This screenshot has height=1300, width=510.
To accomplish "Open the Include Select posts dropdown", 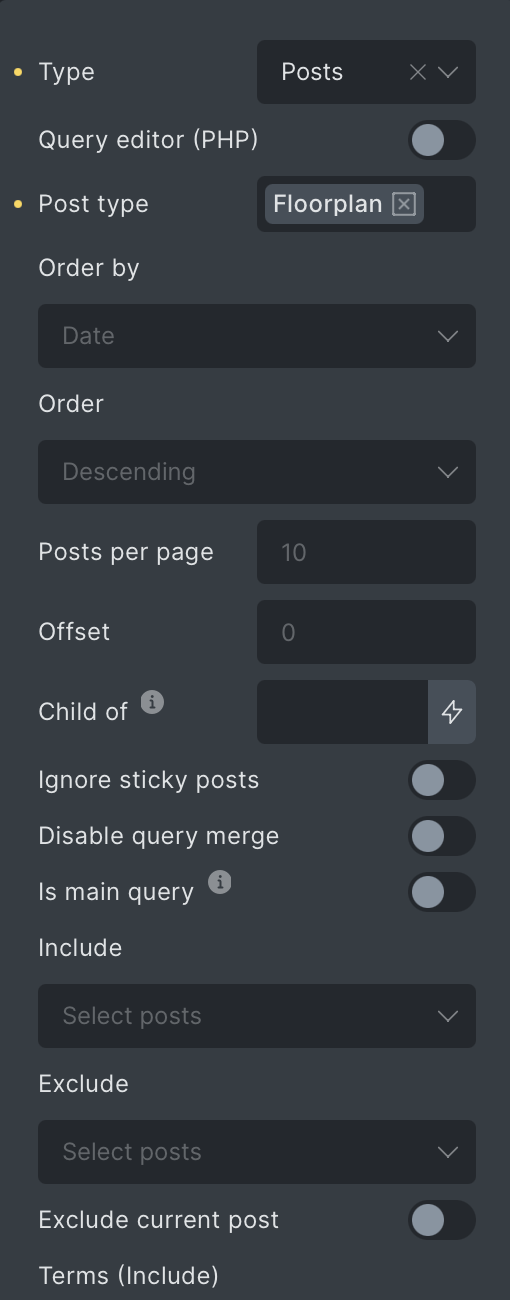I will pyautogui.click(x=257, y=1016).
